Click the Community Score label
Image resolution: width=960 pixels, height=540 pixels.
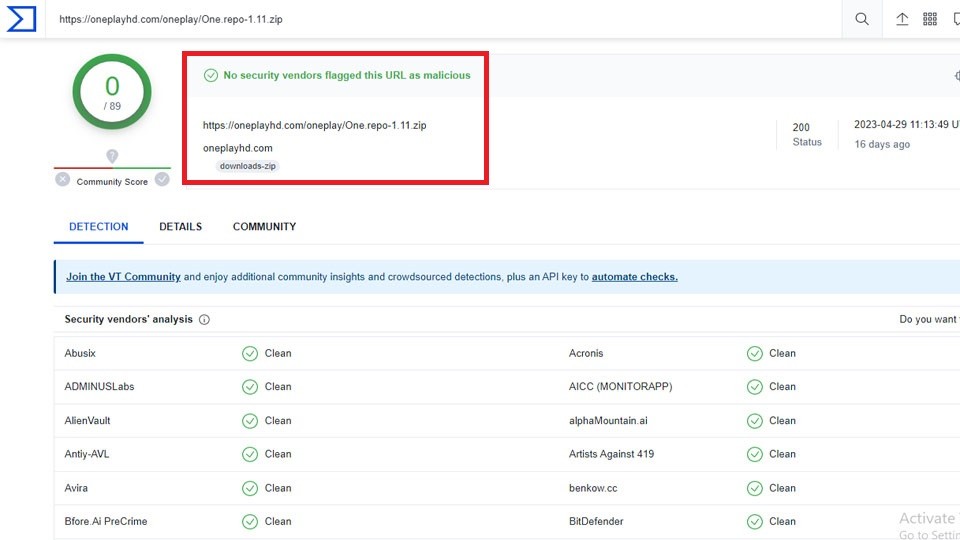point(112,182)
